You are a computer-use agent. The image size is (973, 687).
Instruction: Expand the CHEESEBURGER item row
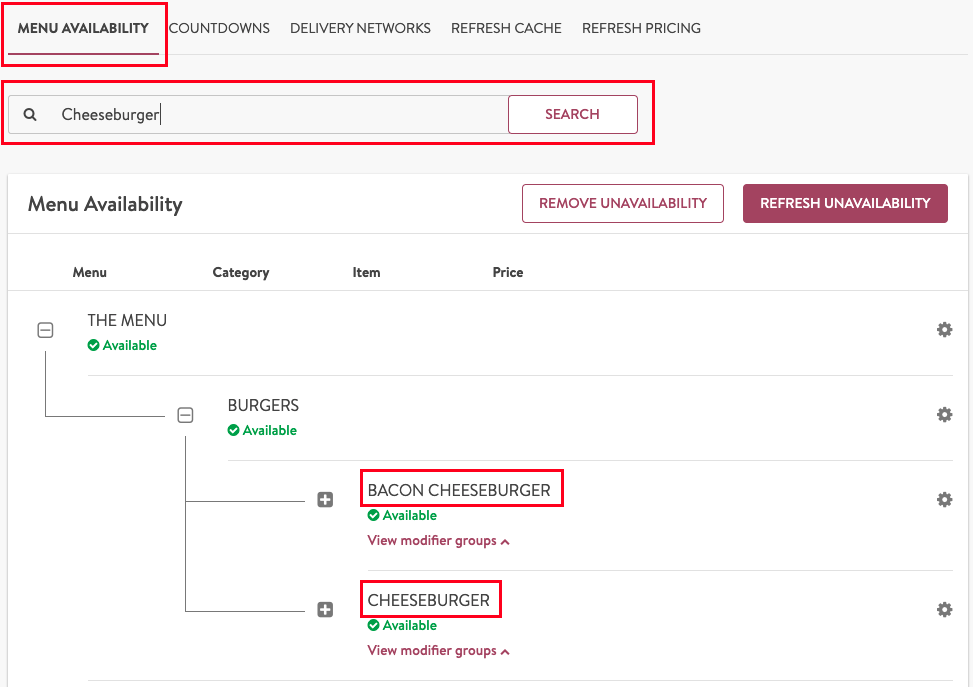(x=325, y=610)
